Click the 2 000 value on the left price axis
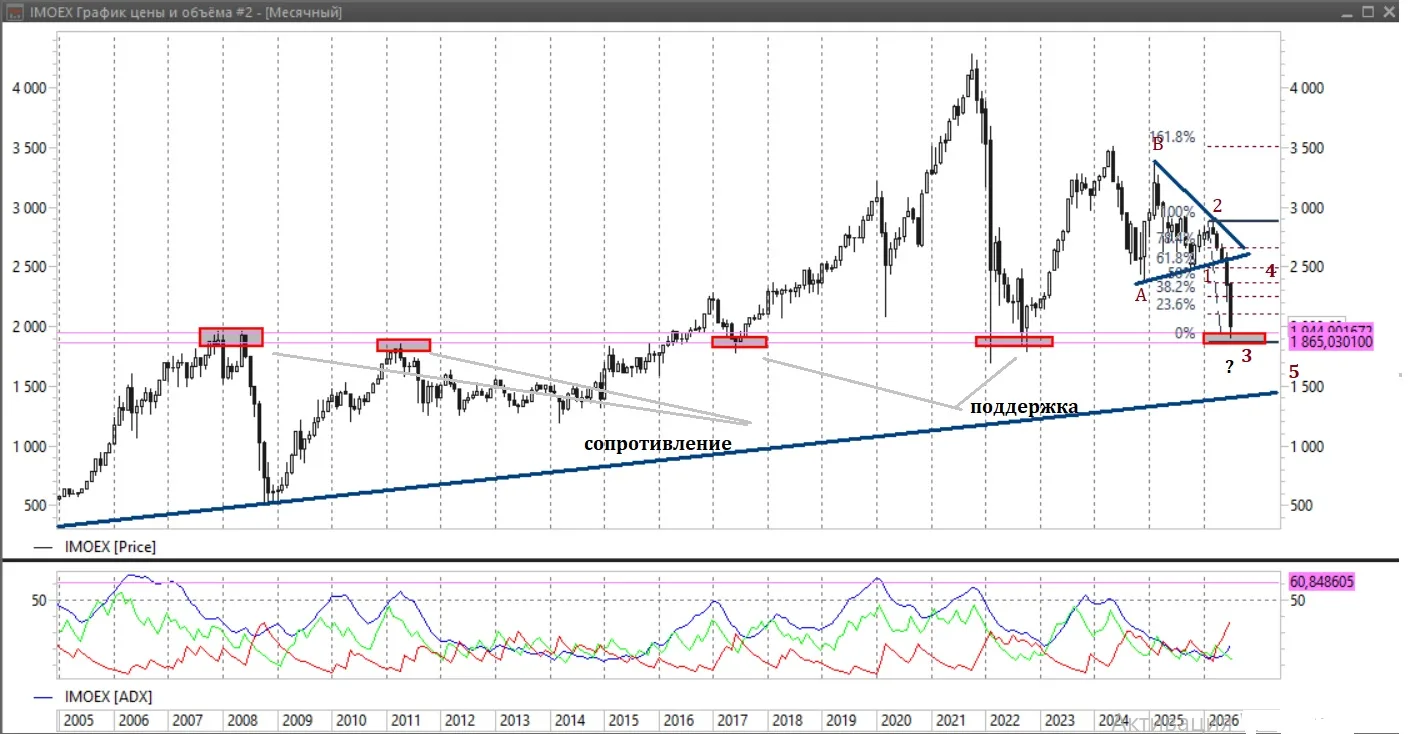1409x734 pixels. click(x=28, y=327)
